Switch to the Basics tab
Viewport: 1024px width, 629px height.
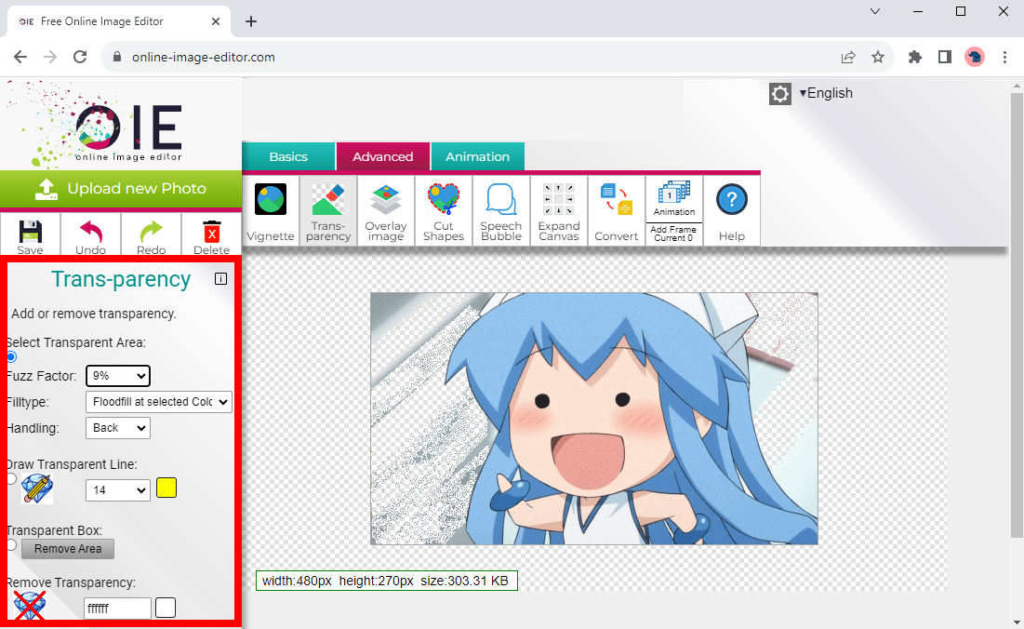coord(288,157)
